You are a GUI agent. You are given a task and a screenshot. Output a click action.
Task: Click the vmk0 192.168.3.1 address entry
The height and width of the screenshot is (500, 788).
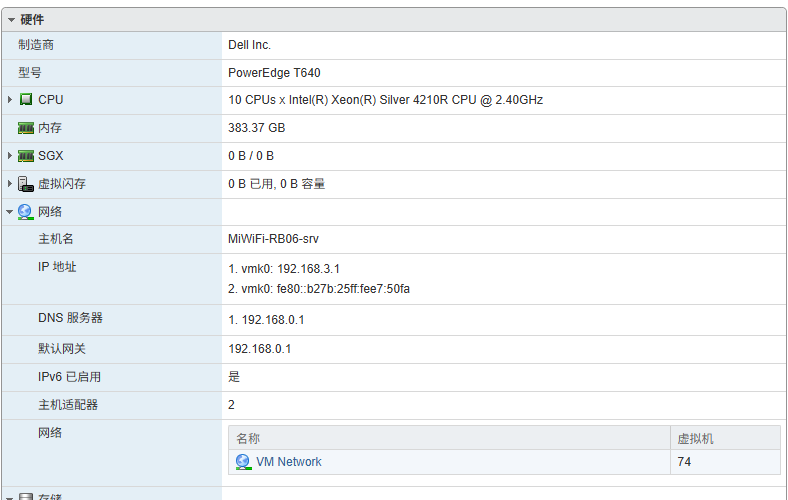[x=284, y=269]
